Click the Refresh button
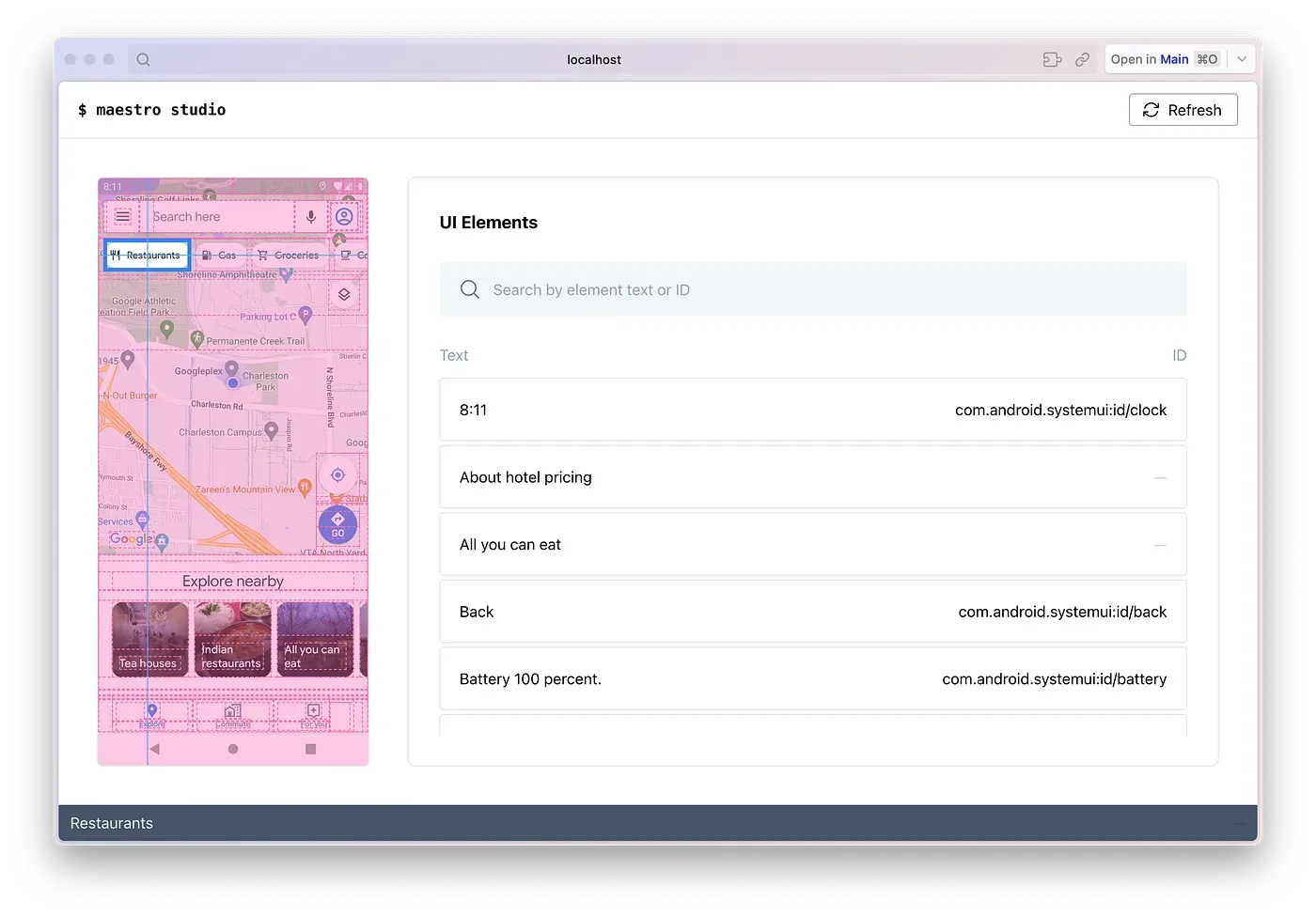This screenshot has width=1316, height=917. pyautogui.click(x=1183, y=110)
